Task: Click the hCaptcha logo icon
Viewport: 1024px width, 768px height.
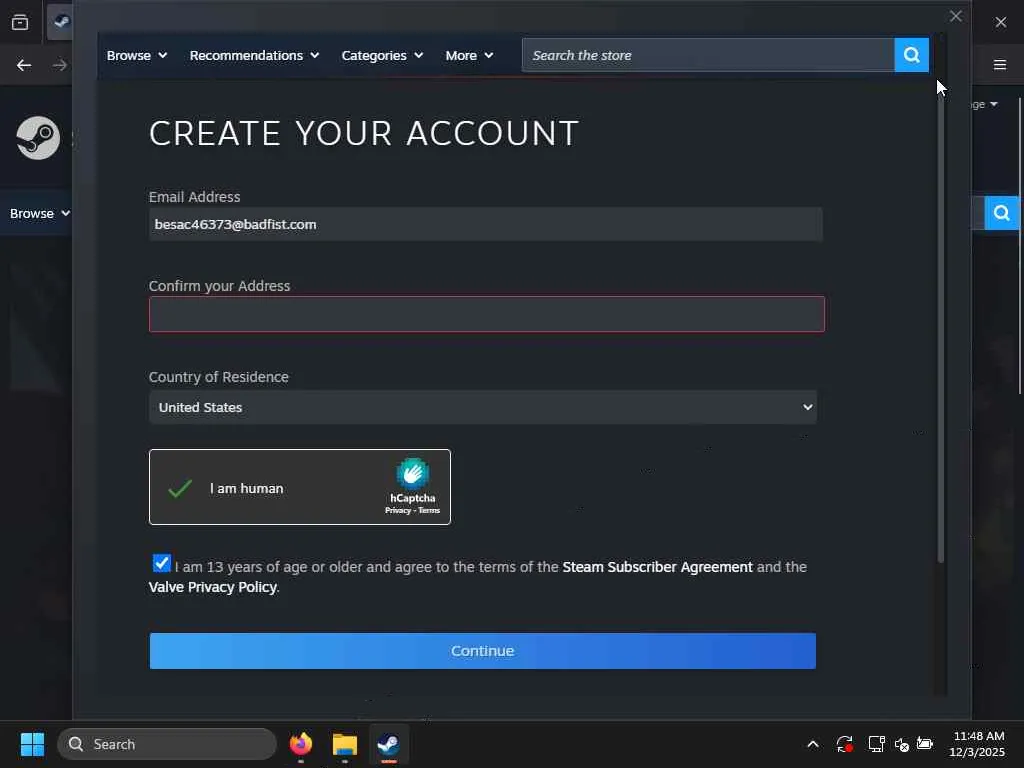Action: coord(413,473)
